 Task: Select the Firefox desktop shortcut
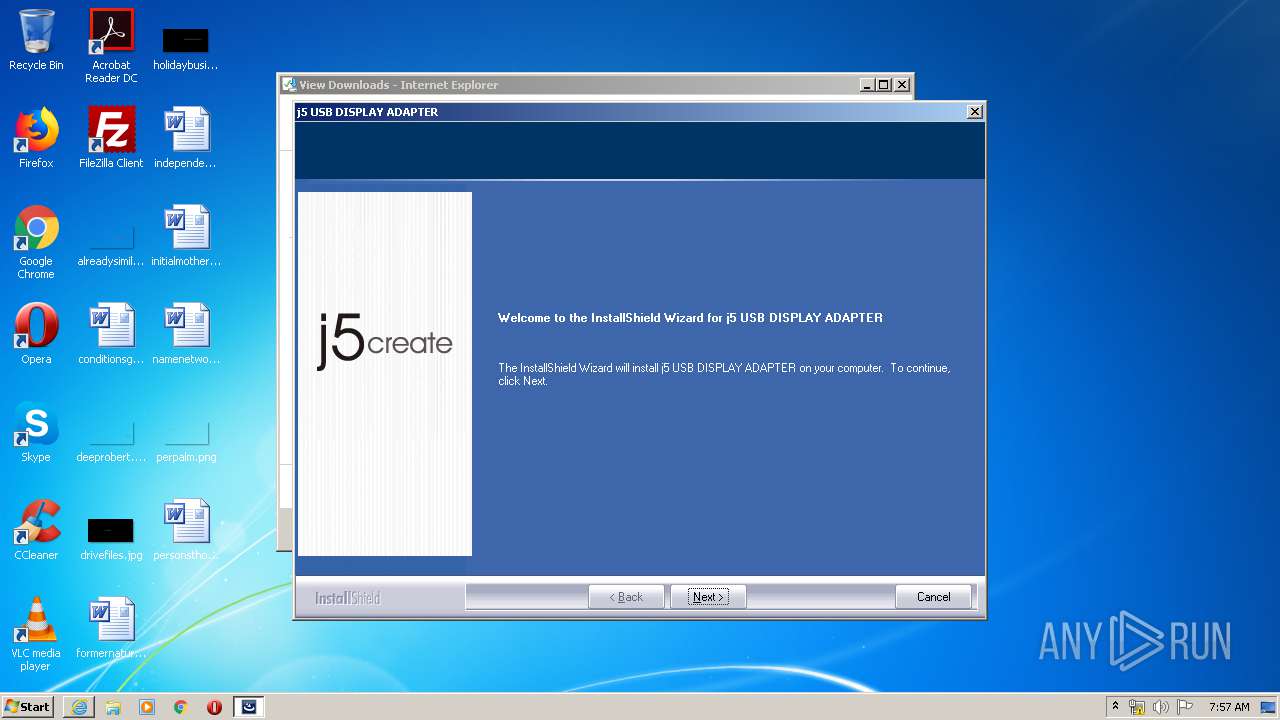point(36,138)
